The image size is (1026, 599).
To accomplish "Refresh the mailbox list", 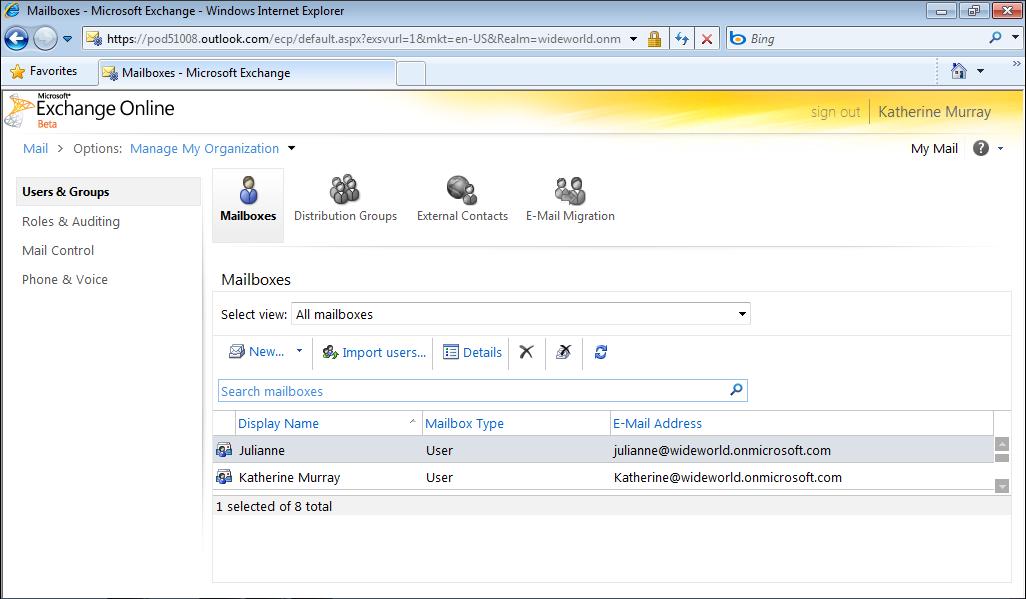I will tap(601, 352).
